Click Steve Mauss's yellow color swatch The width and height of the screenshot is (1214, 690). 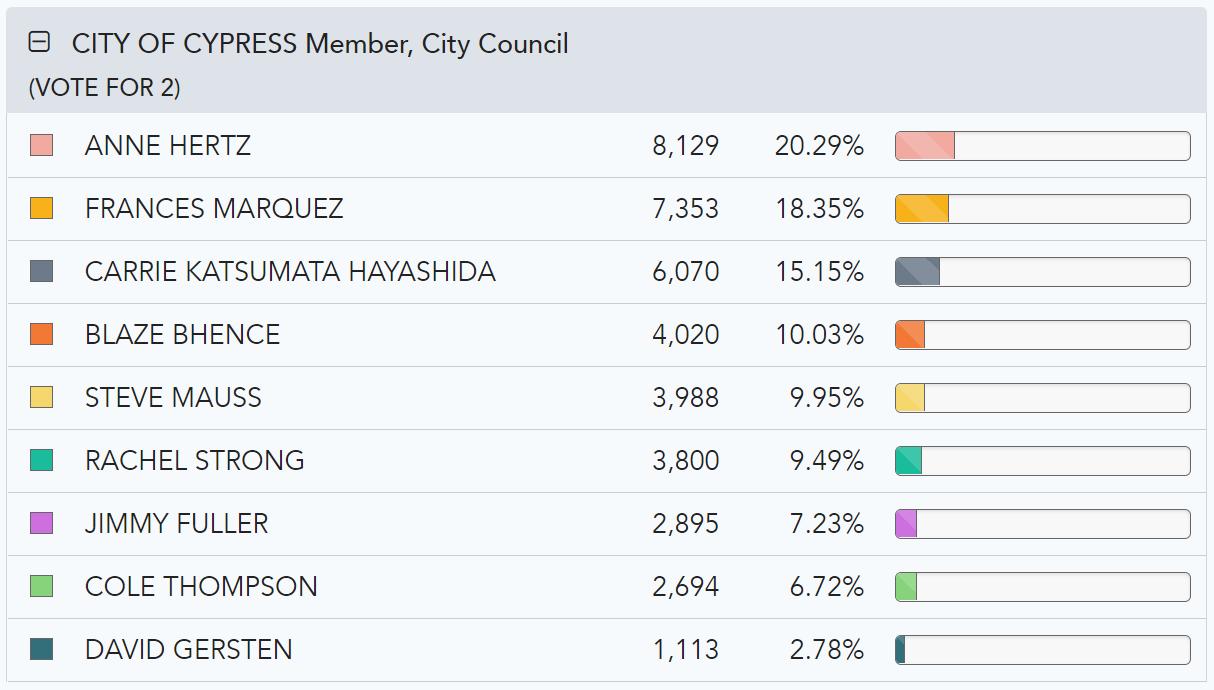tap(41, 397)
